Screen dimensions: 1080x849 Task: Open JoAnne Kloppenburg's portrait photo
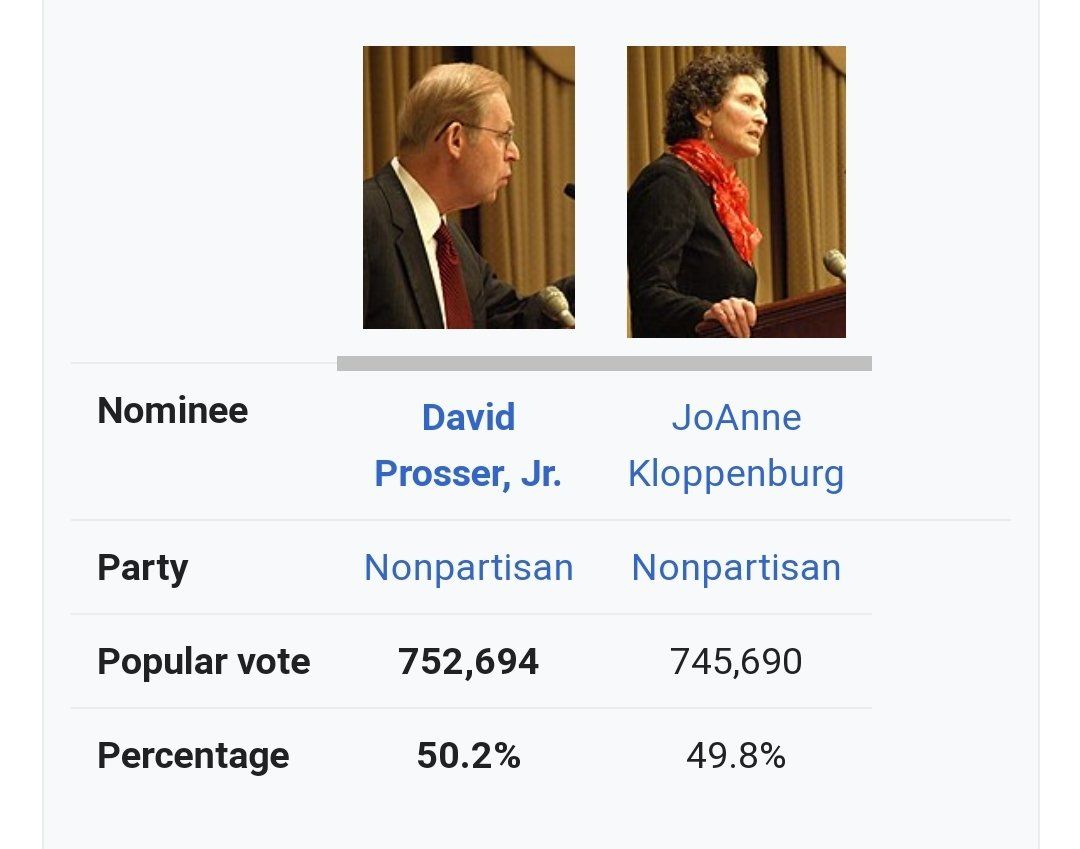click(x=736, y=191)
